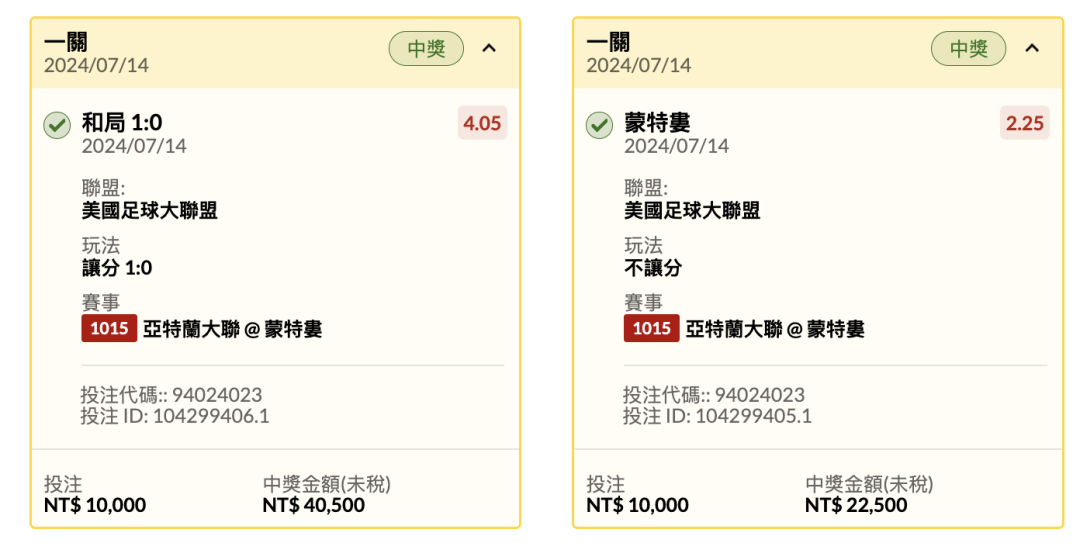The image size is (1080, 550).
Task: Click green checkmark beside 和局 1:0
Action: (x=57, y=125)
